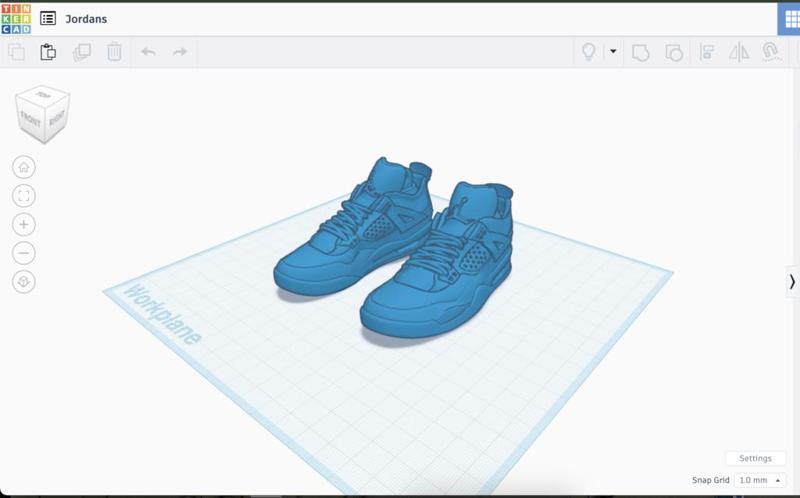
Task: Toggle the Show all lightbulb icon
Action: 589,52
